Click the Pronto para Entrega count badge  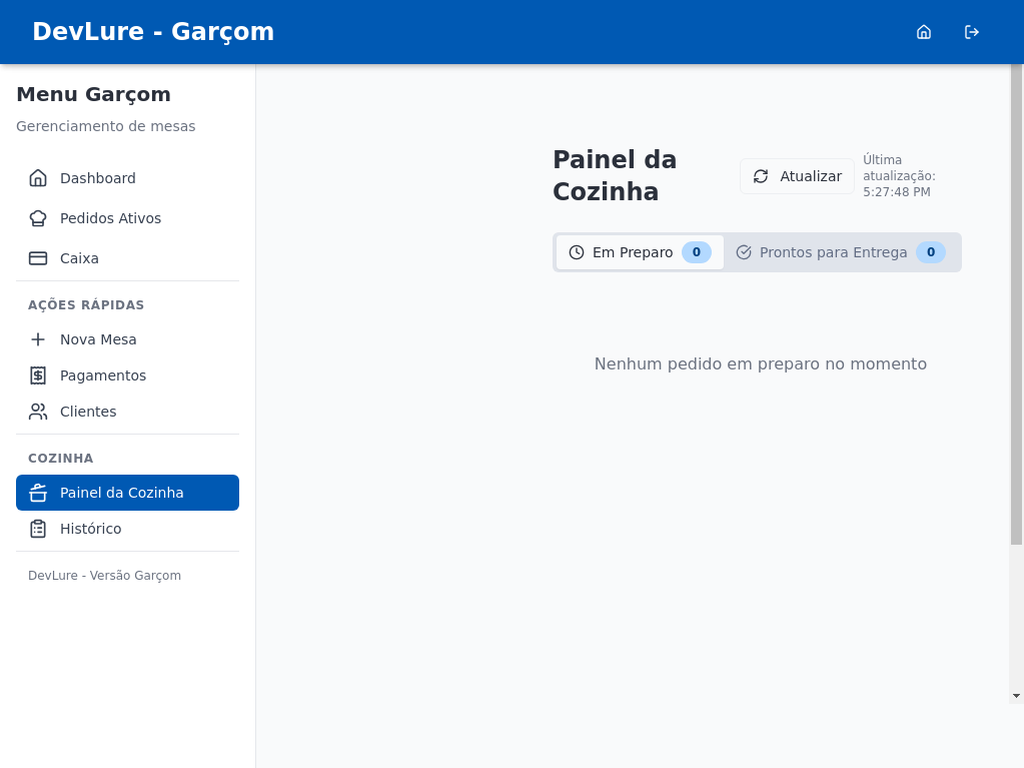coord(930,252)
